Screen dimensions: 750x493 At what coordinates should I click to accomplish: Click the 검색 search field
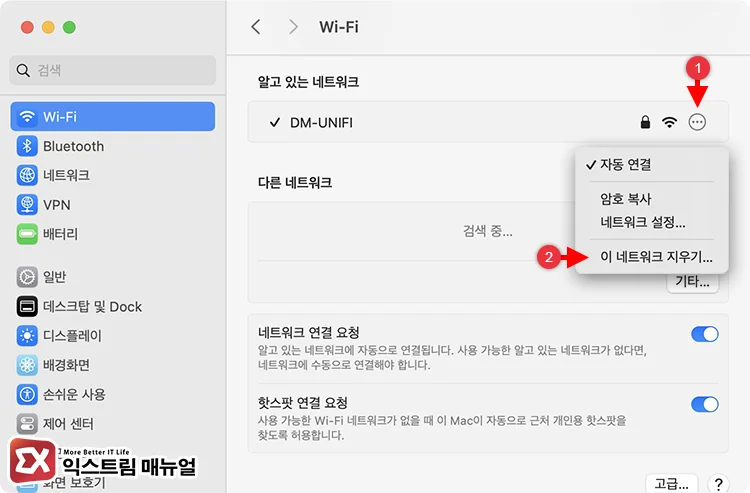[112, 70]
